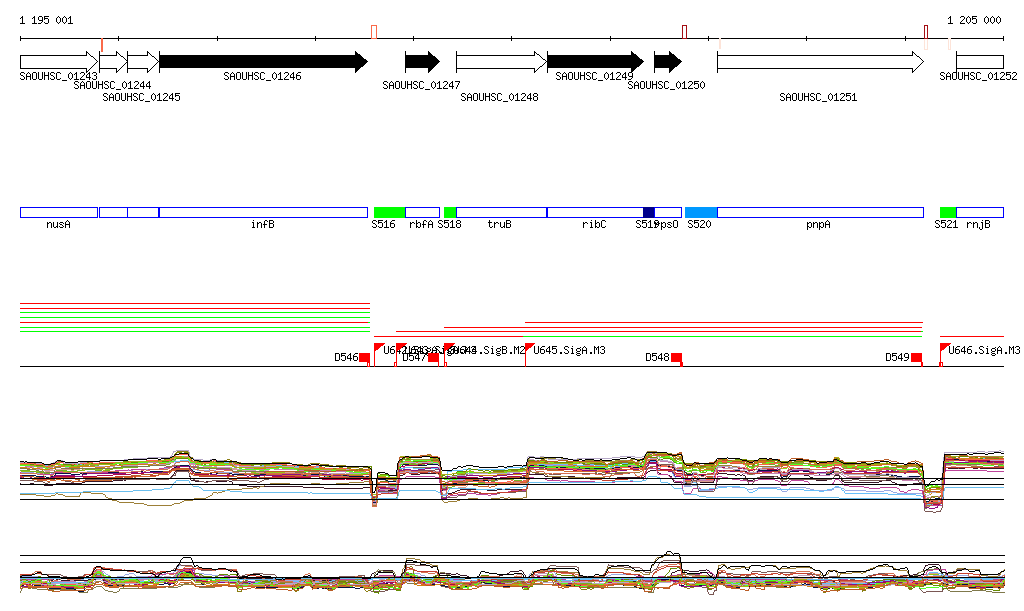Click the SAOUHSC_01246 black gene arrow

pos(262,62)
